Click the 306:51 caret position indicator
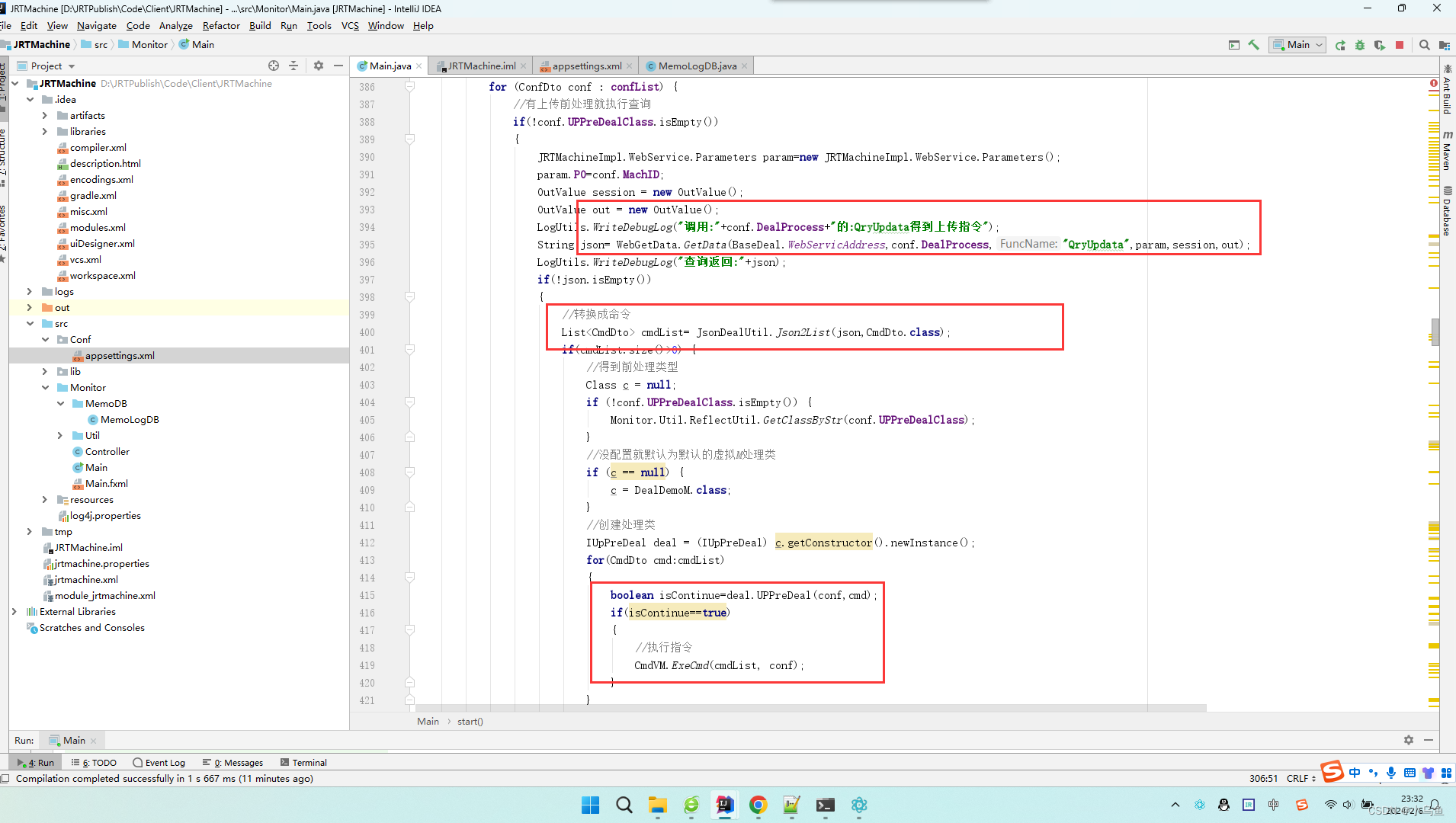The height and width of the screenshot is (823, 1456). [x=1263, y=778]
